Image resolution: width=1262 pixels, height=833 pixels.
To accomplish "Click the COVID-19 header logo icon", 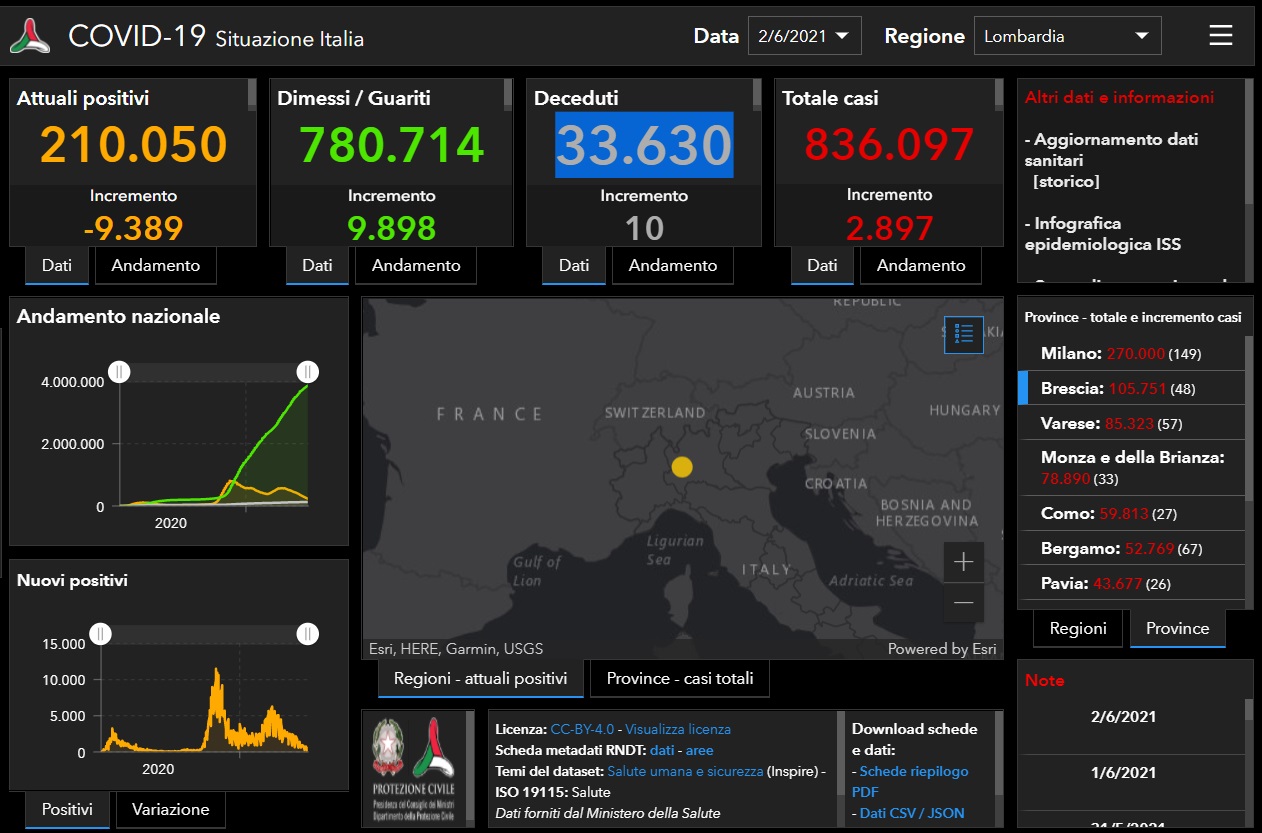I will (30, 37).
